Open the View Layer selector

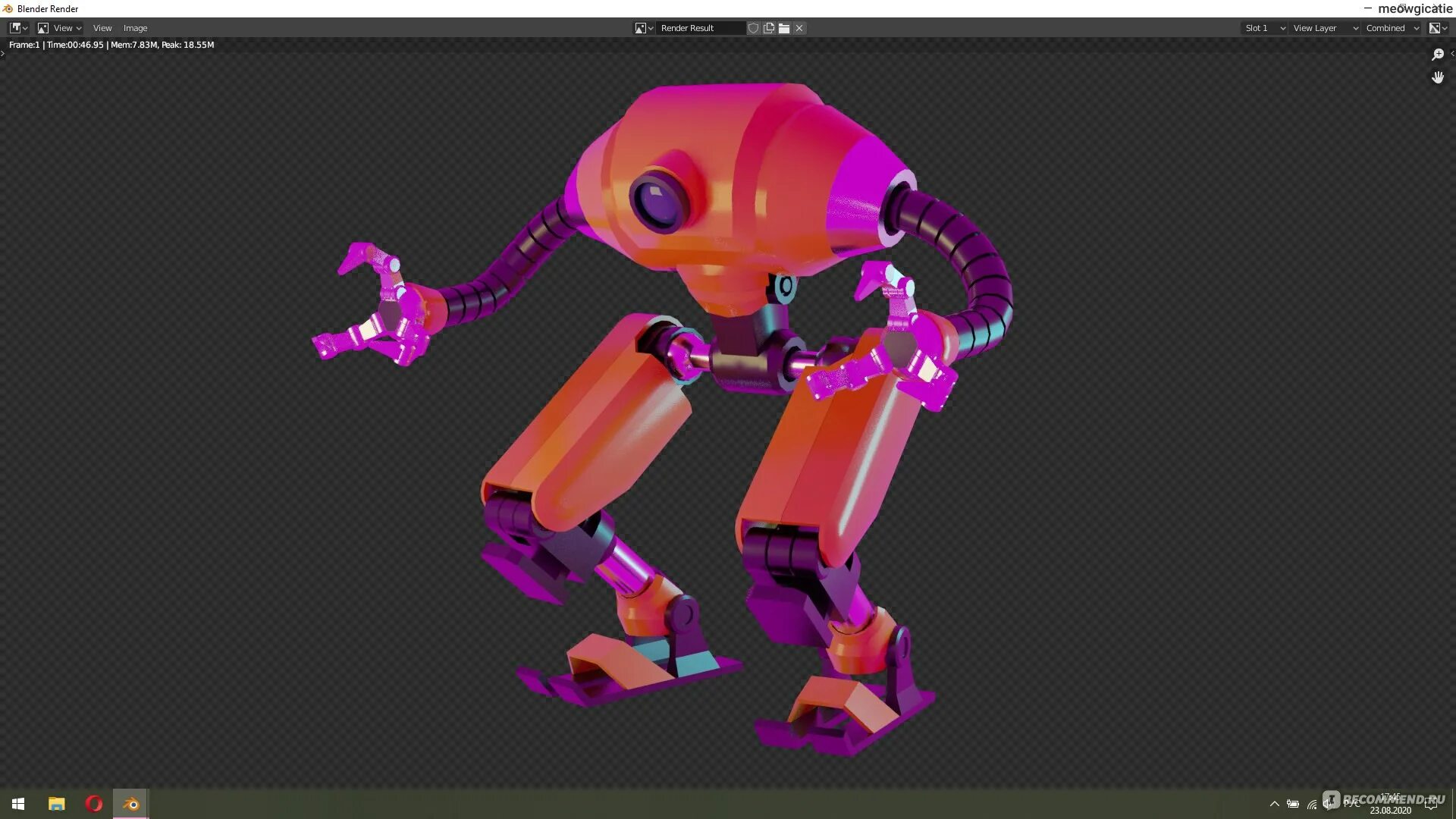click(1325, 28)
